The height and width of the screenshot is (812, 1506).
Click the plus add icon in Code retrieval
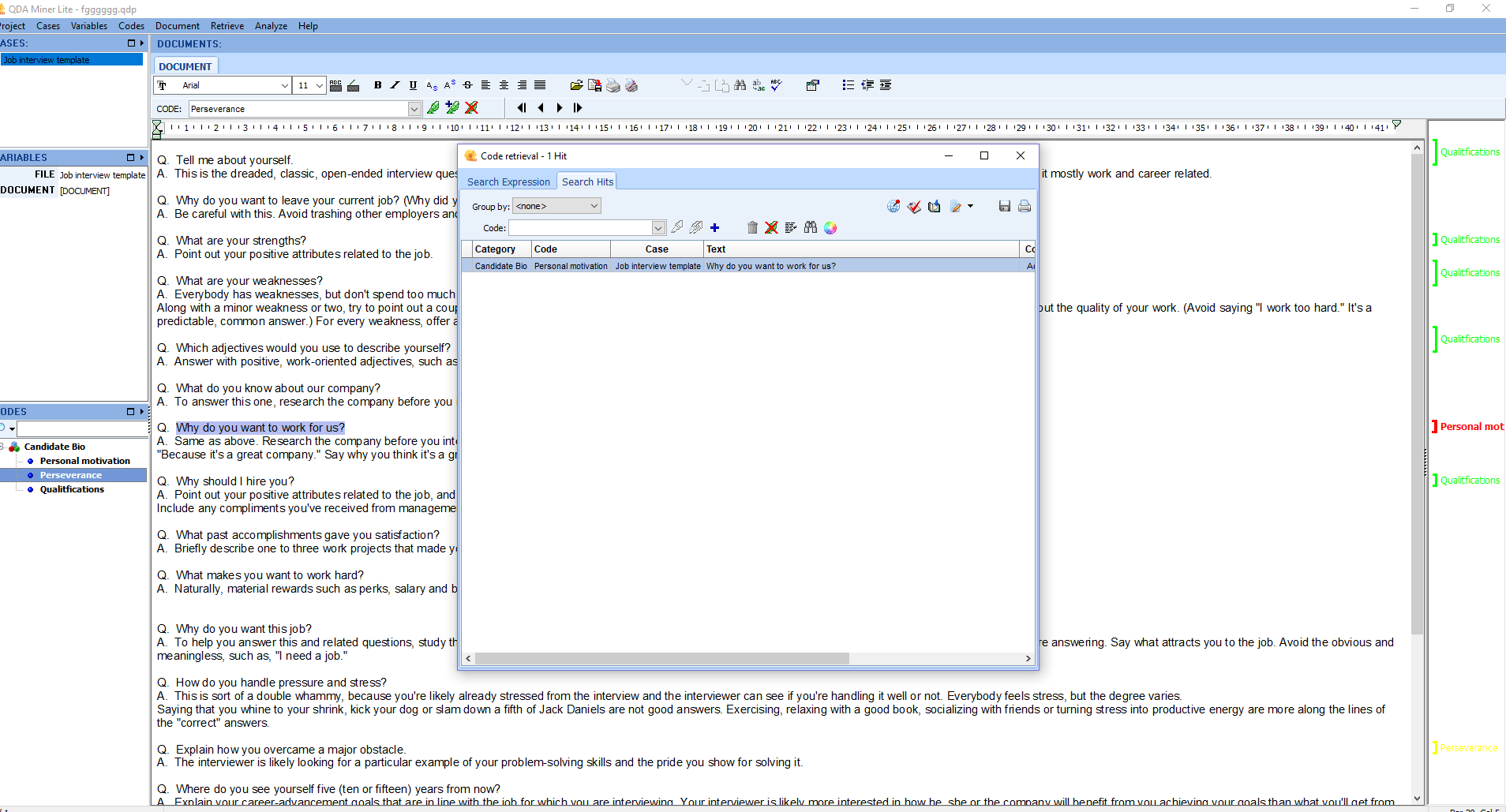(x=715, y=228)
